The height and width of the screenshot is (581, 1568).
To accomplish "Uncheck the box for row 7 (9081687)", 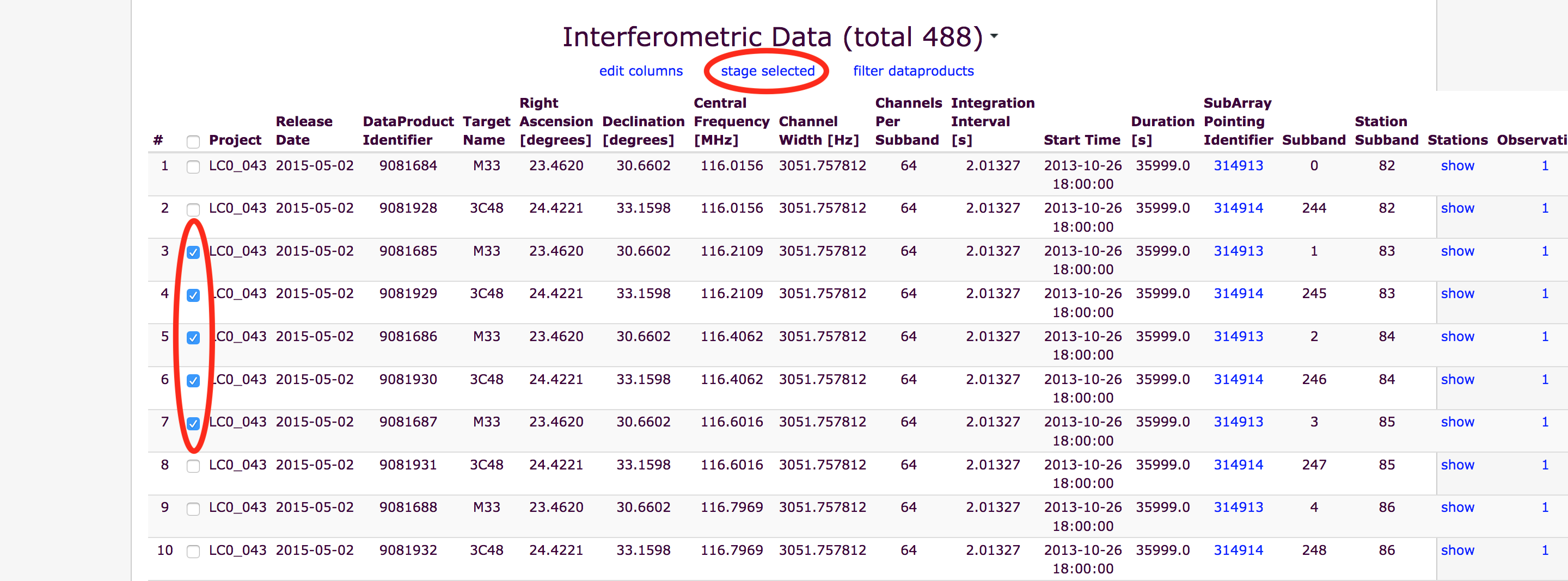I will point(193,423).
